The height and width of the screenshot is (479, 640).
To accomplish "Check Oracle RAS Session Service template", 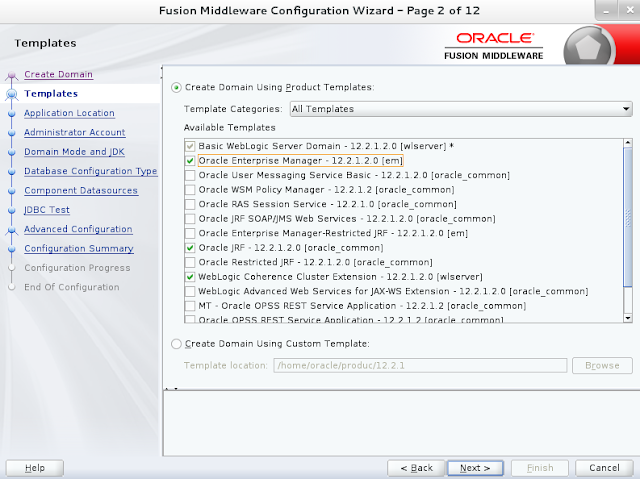I will click(x=190, y=204).
